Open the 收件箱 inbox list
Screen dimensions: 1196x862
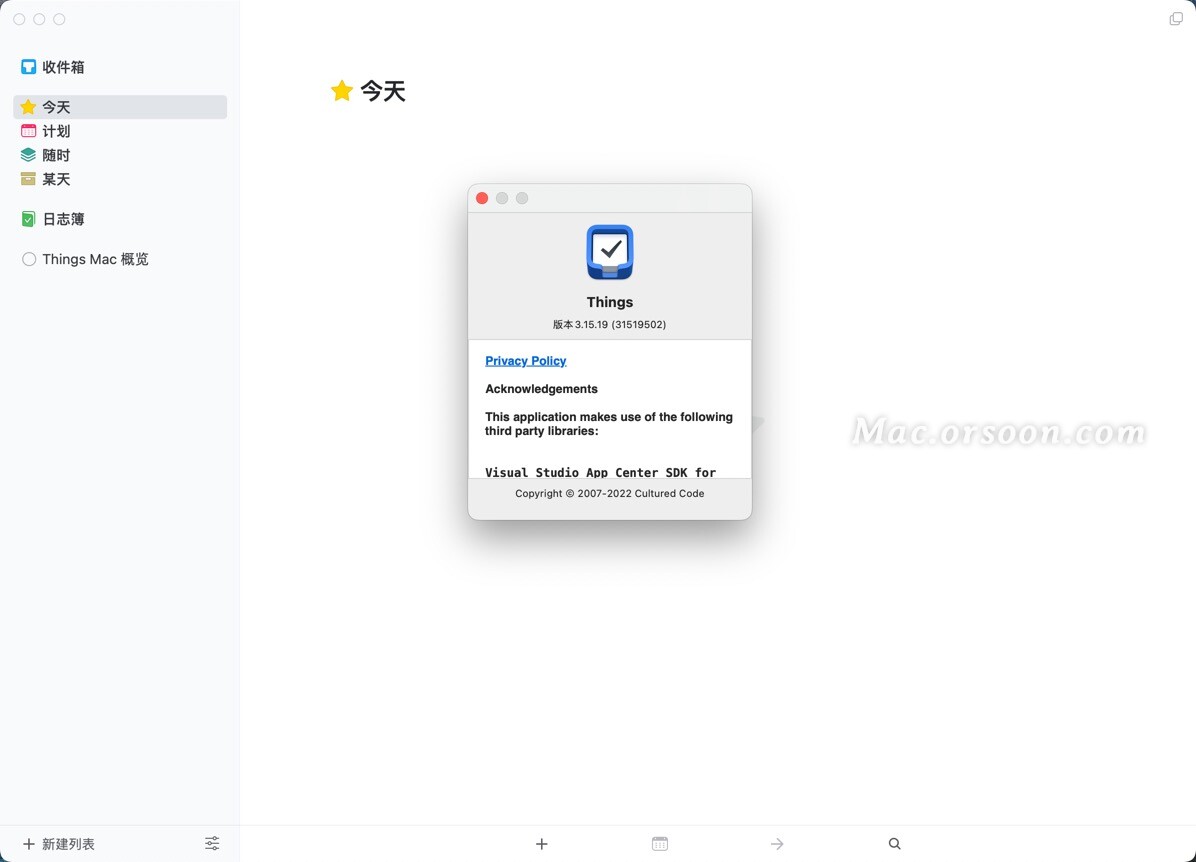tap(120, 67)
